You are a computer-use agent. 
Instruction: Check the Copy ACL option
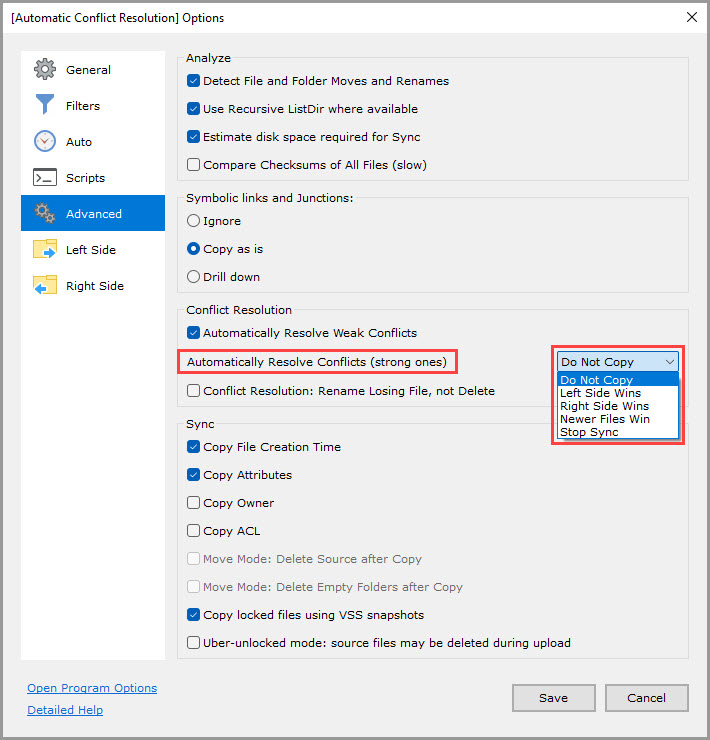[193, 530]
